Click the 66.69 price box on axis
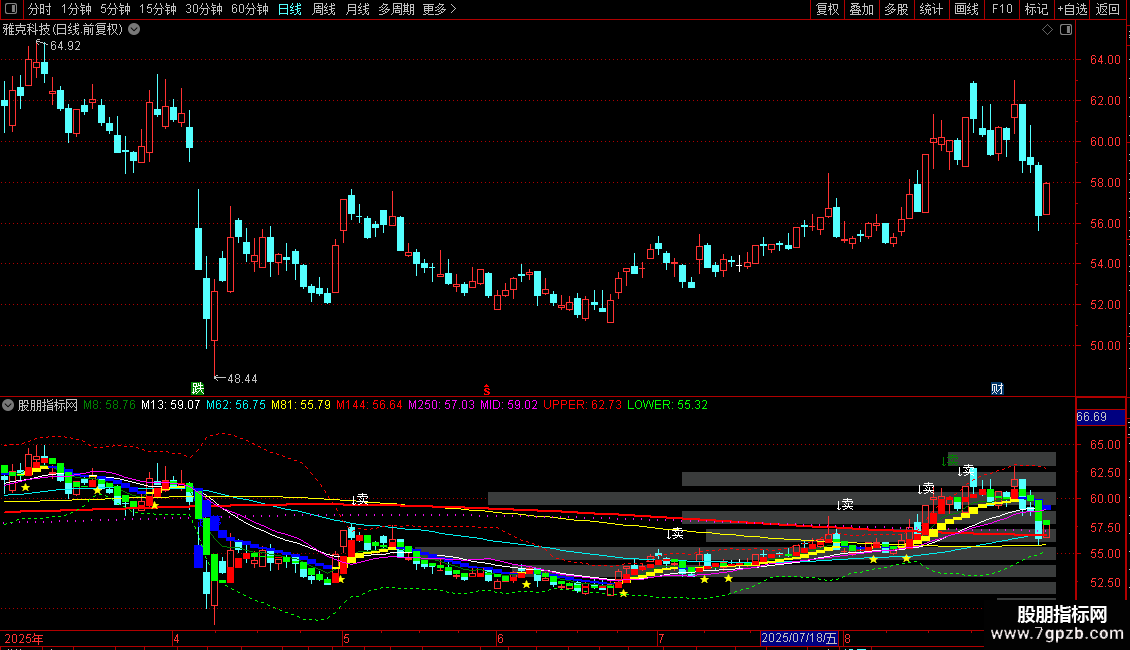Screen dimensions: 1130x650 pyautogui.click(x=1100, y=417)
